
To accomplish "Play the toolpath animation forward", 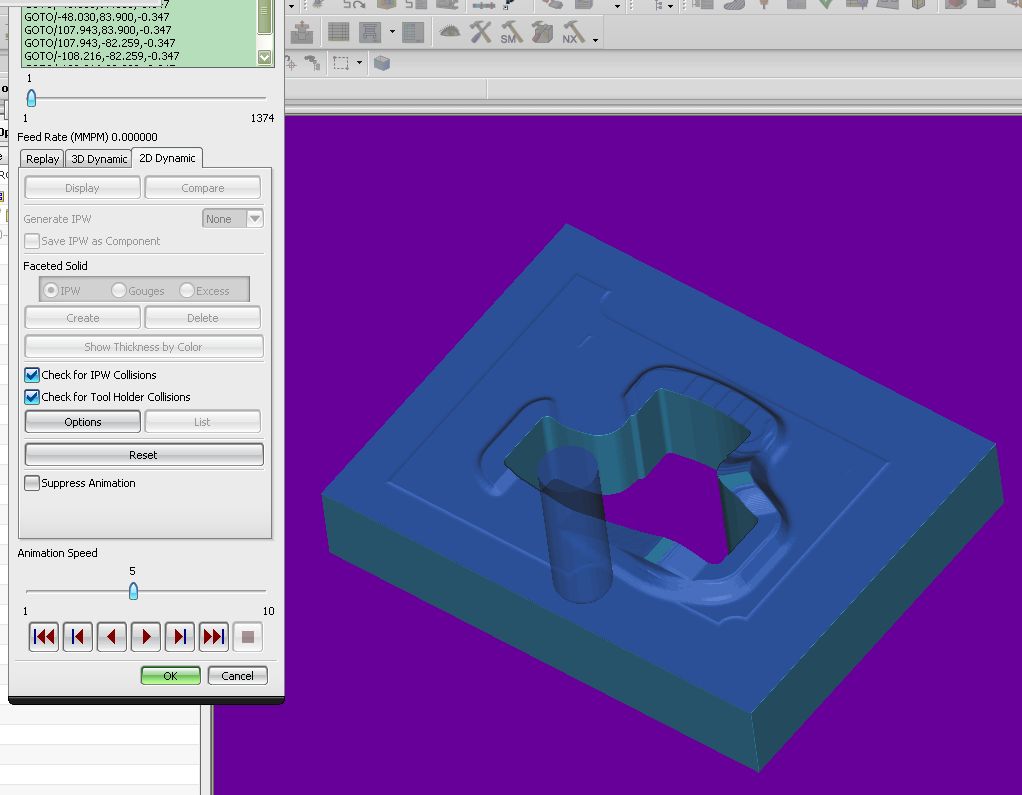I will click(146, 637).
